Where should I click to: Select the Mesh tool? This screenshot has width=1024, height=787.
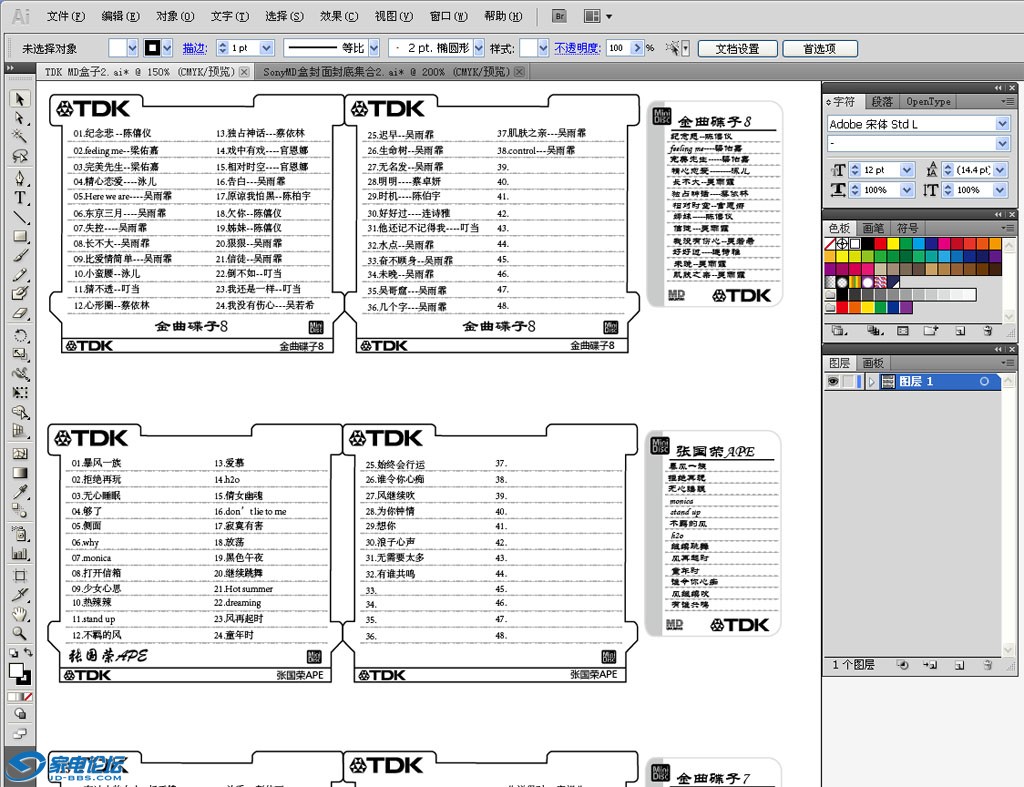click(x=20, y=453)
